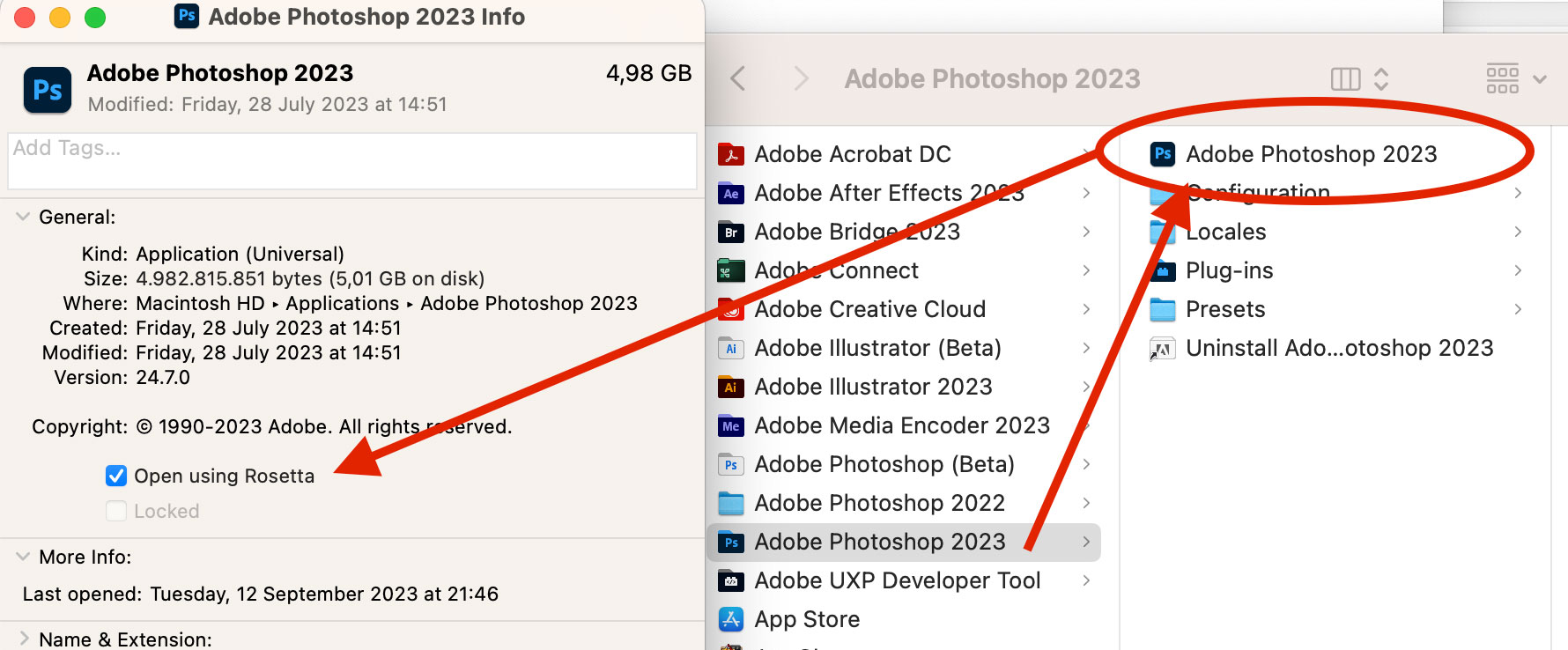Click the Presets folder icon
The width and height of the screenshot is (1568, 650).
(x=1163, y=310)
